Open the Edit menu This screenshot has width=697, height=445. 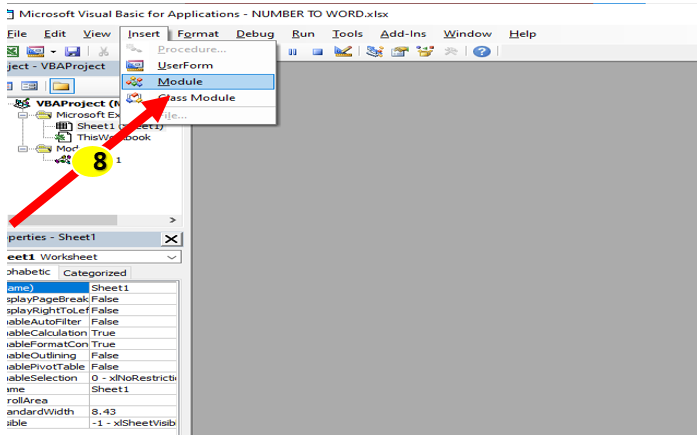point(55,34)
